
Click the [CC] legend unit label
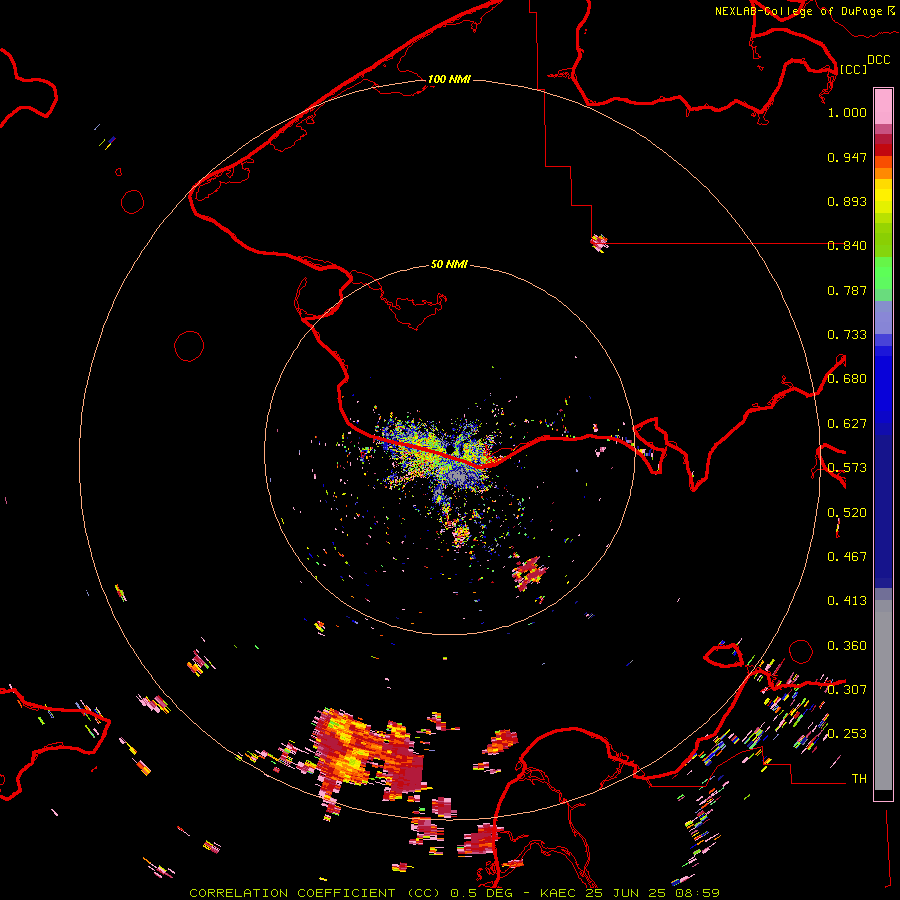pyautogui.click(x=853, y=69)
